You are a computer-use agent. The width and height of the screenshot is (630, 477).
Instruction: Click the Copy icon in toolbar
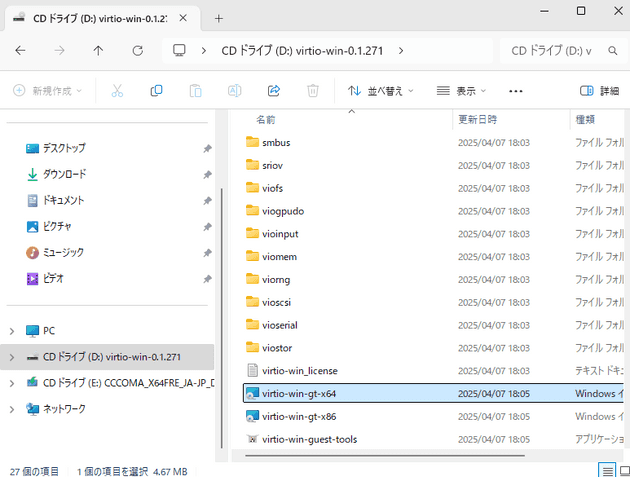pos(156,91)
